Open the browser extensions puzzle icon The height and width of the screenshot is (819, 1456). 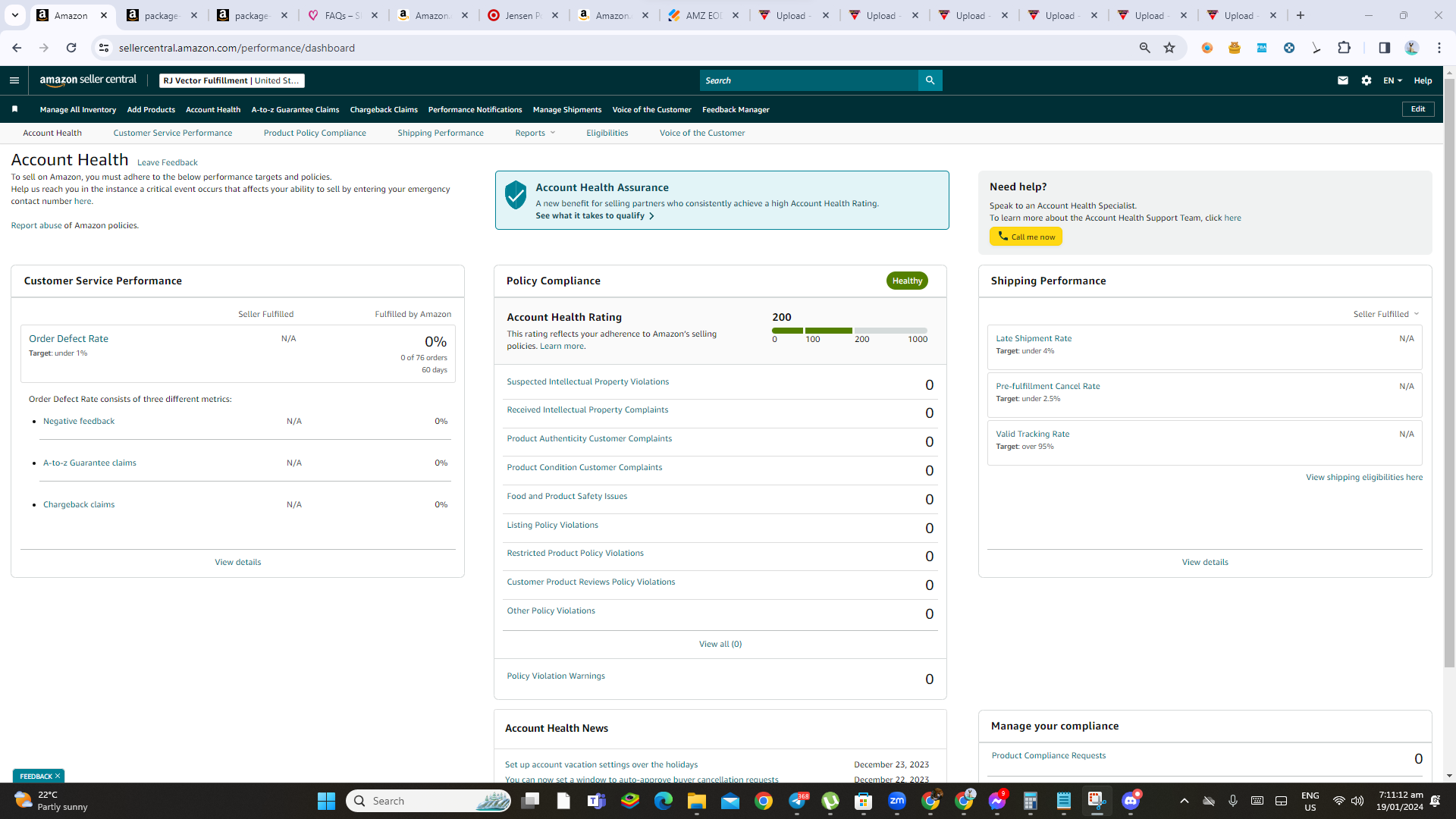[1344, 48]
